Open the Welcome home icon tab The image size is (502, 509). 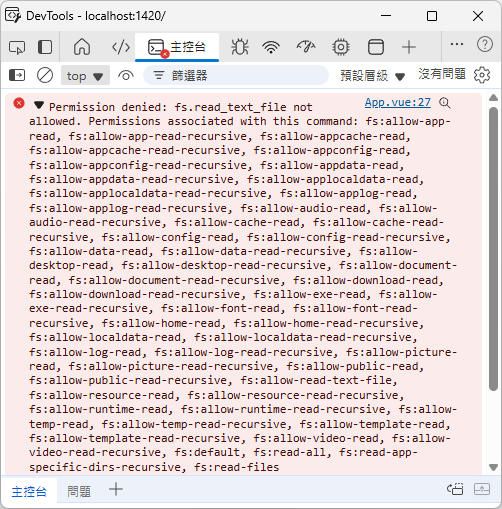point(82,47)
